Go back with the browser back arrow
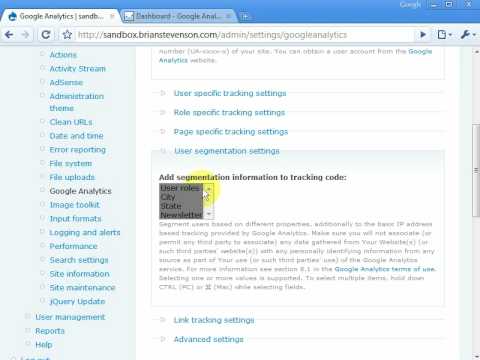 tap(9, 34)
